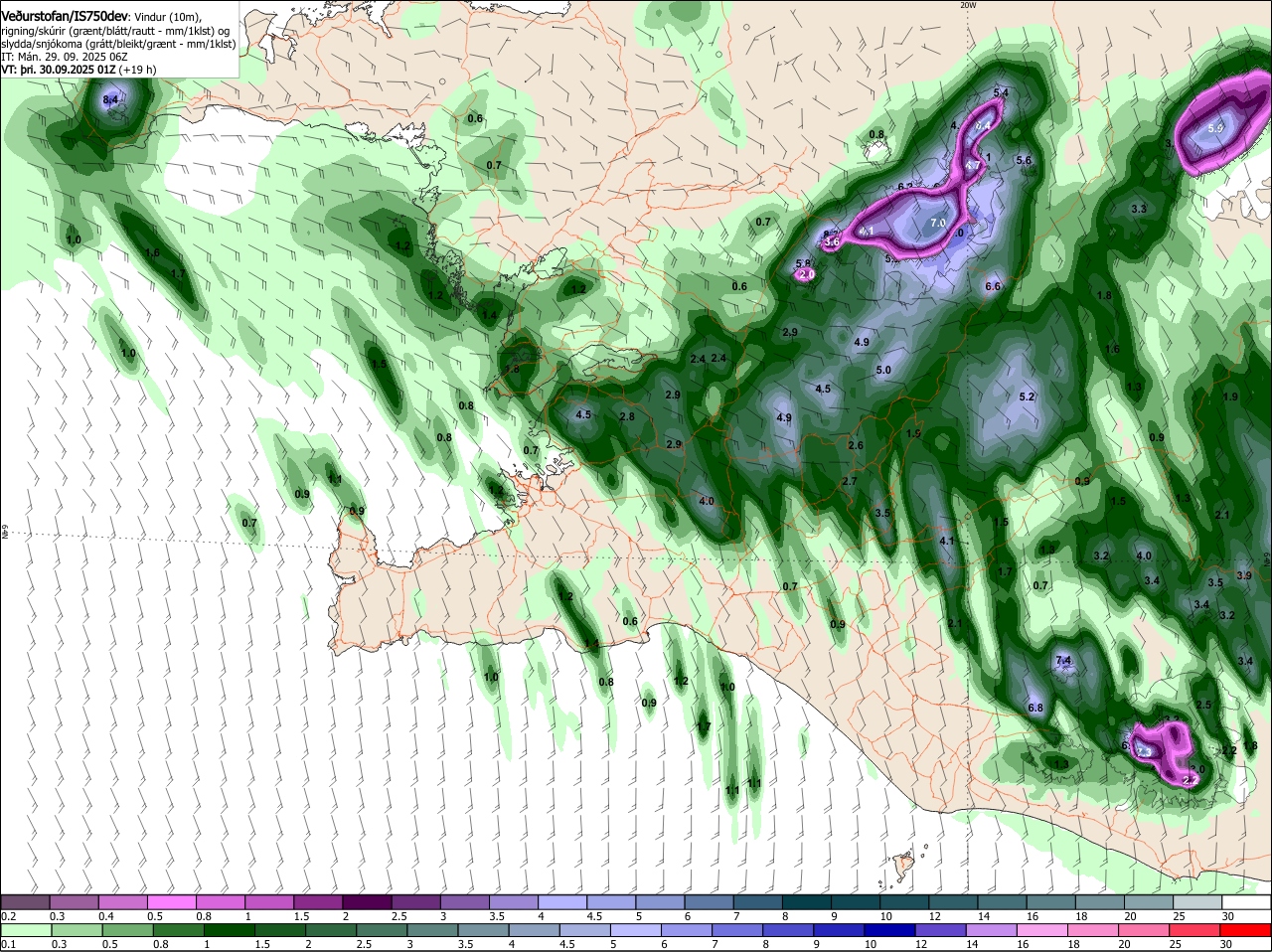Click the 'slydda/snjókoma' legend description line
Screen dimensions: 1272x952
118,44
